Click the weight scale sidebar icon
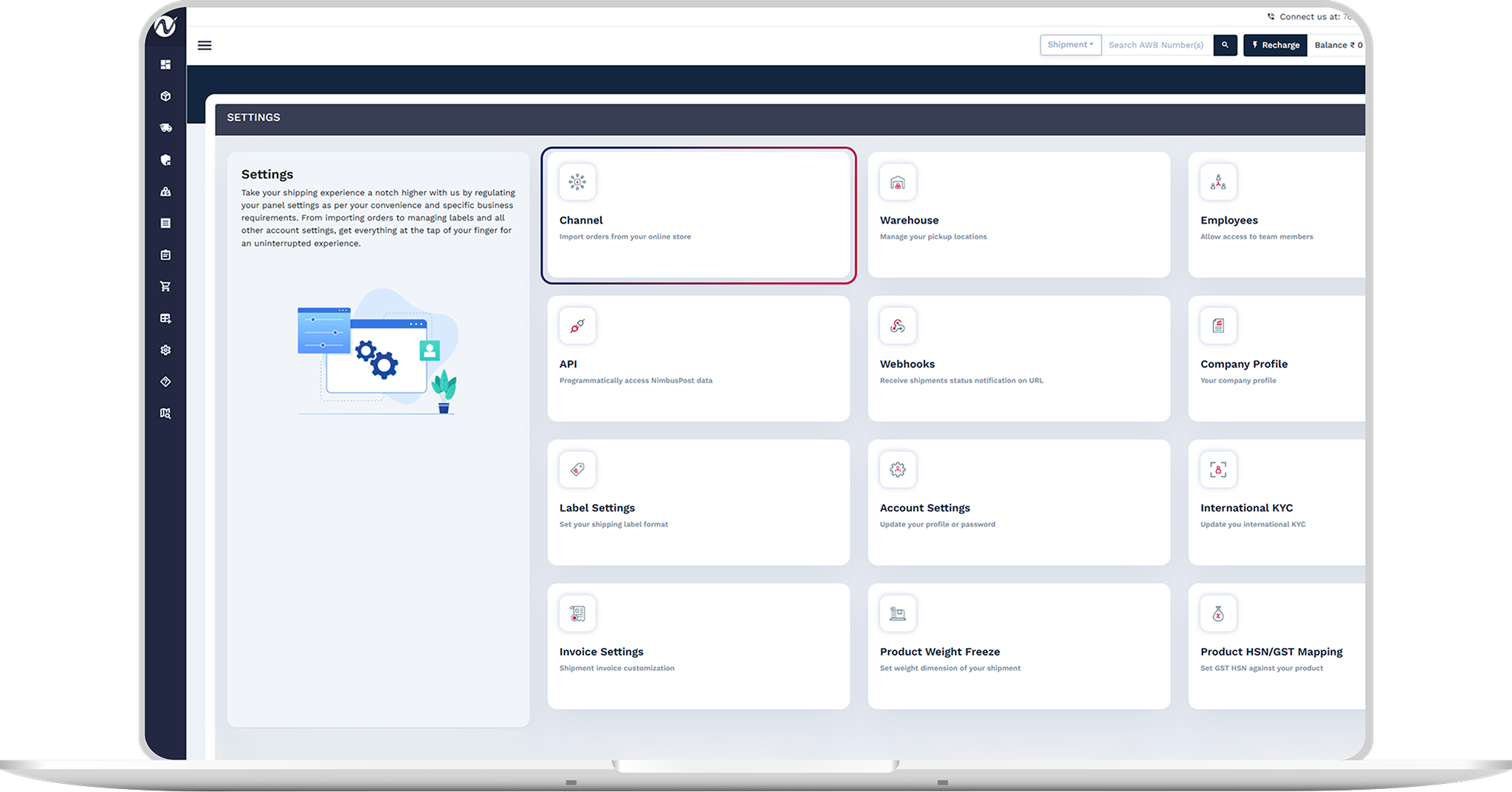The height and width of the screenshot is (792, 1512). coord(165,192)
